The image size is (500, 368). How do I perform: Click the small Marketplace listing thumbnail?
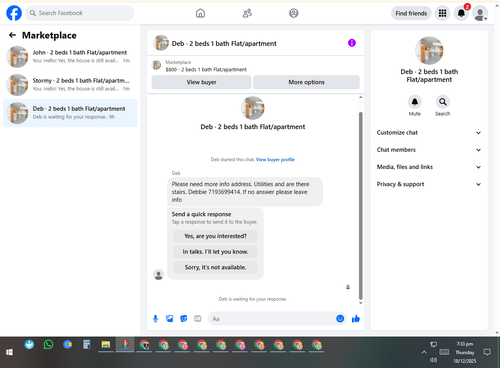(x=157, y=65)
